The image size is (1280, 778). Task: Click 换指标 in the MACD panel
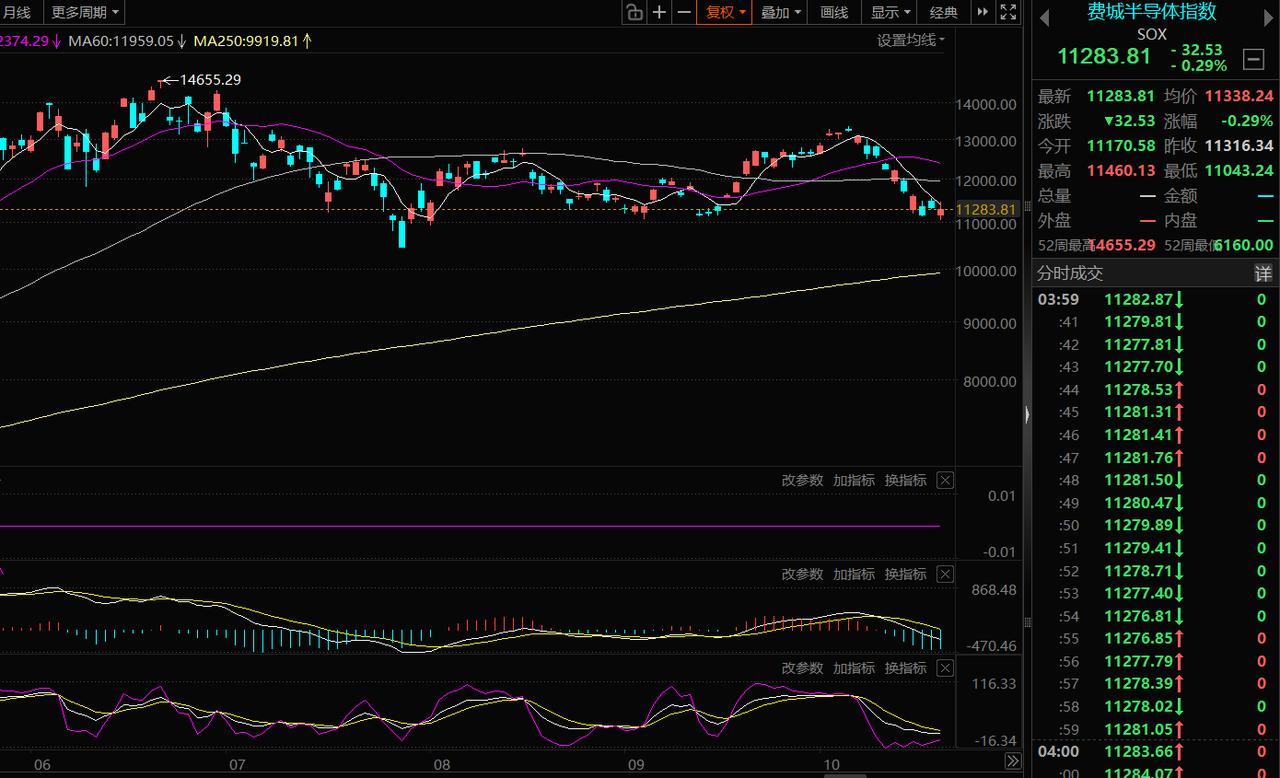(906, 574)
